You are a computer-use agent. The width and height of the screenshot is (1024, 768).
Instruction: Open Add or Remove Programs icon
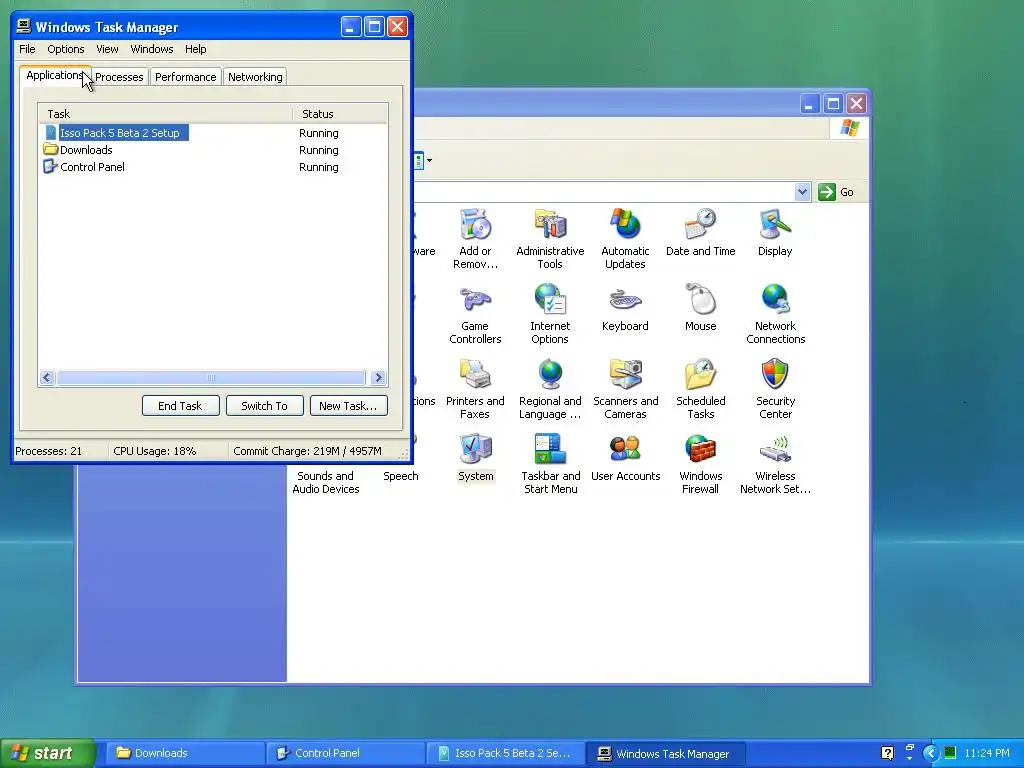[475, 225]
